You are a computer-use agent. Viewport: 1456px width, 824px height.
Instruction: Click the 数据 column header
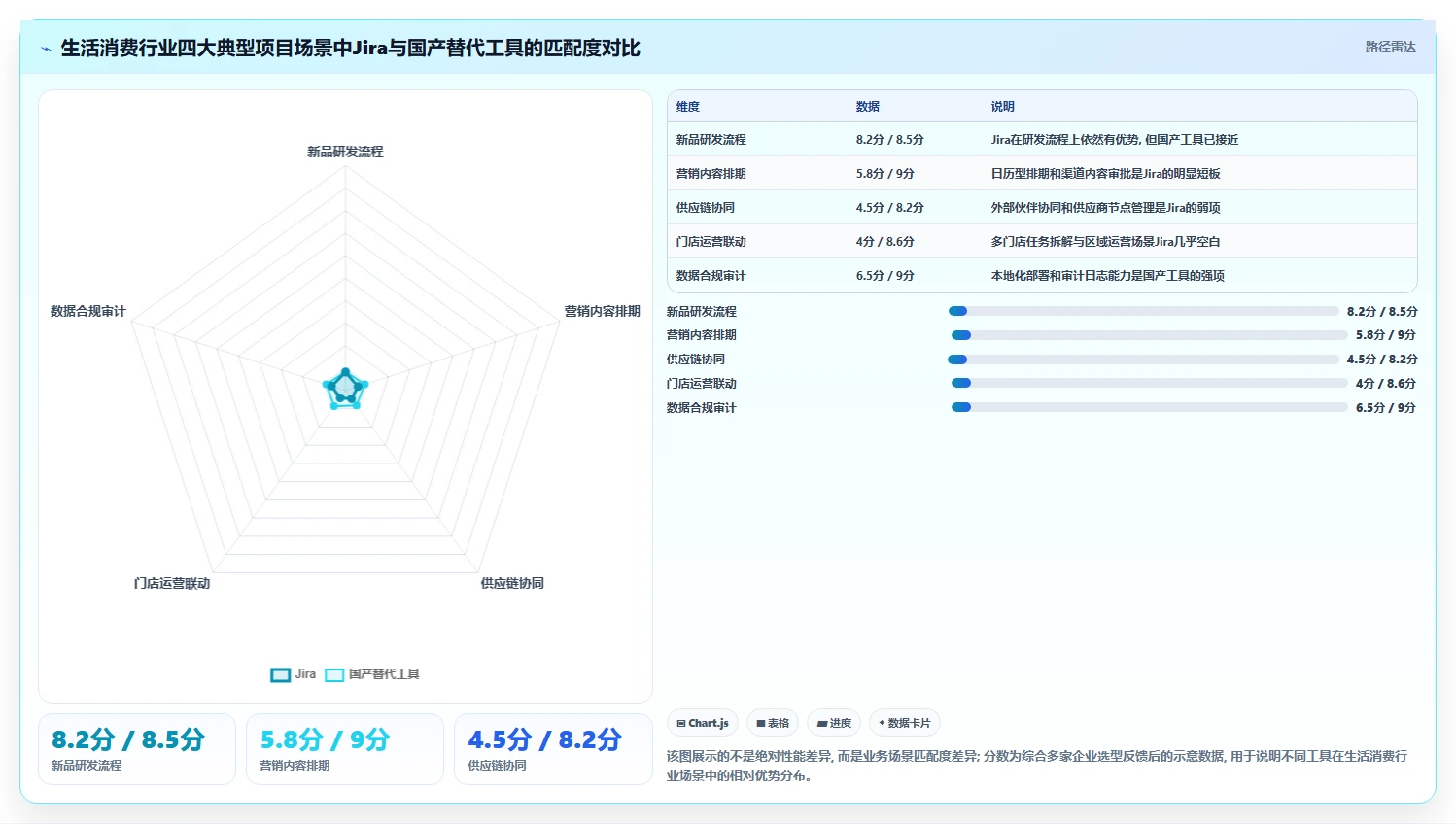coord(868,107)
